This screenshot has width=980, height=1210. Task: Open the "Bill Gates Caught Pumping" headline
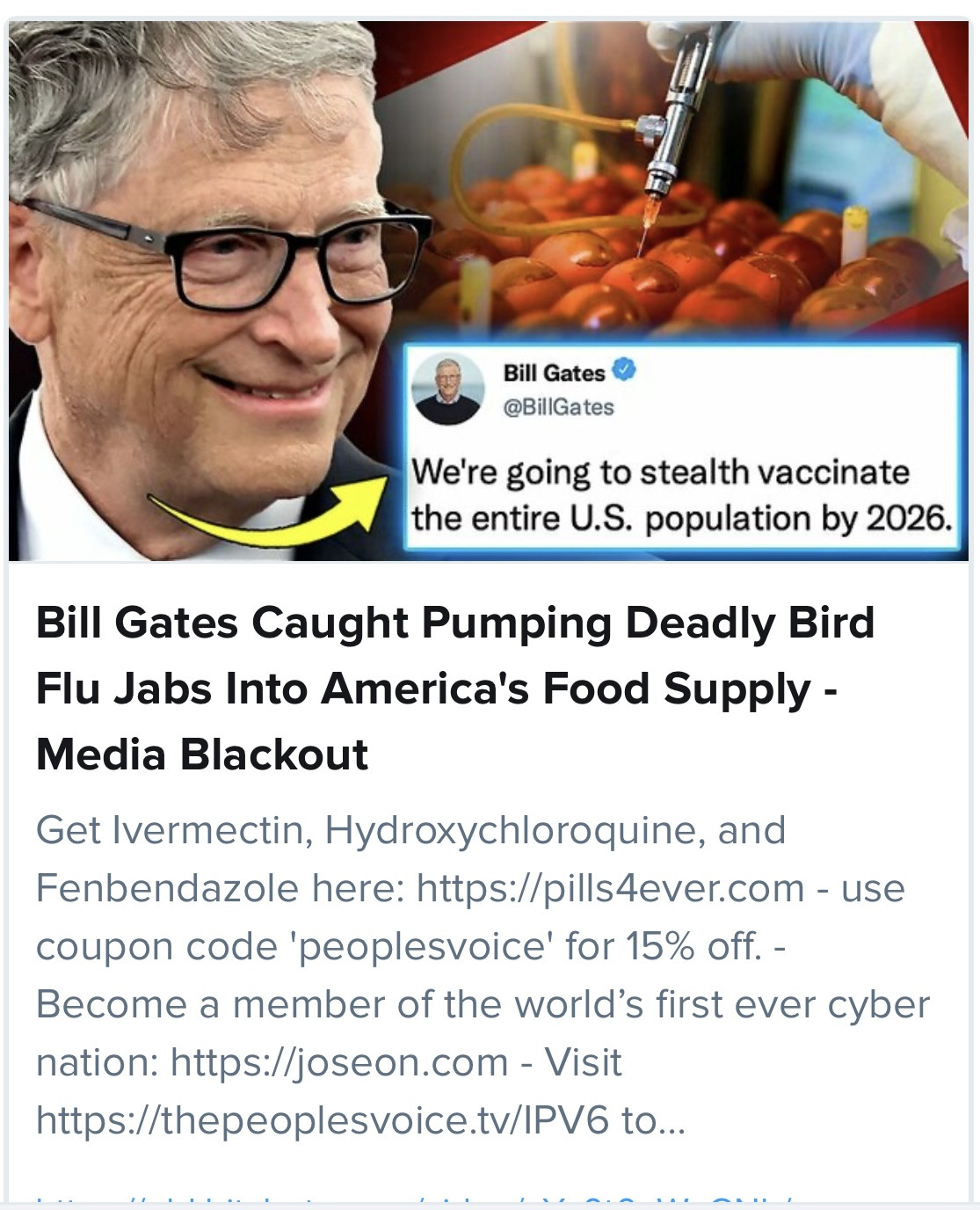[x=454, y=623]
